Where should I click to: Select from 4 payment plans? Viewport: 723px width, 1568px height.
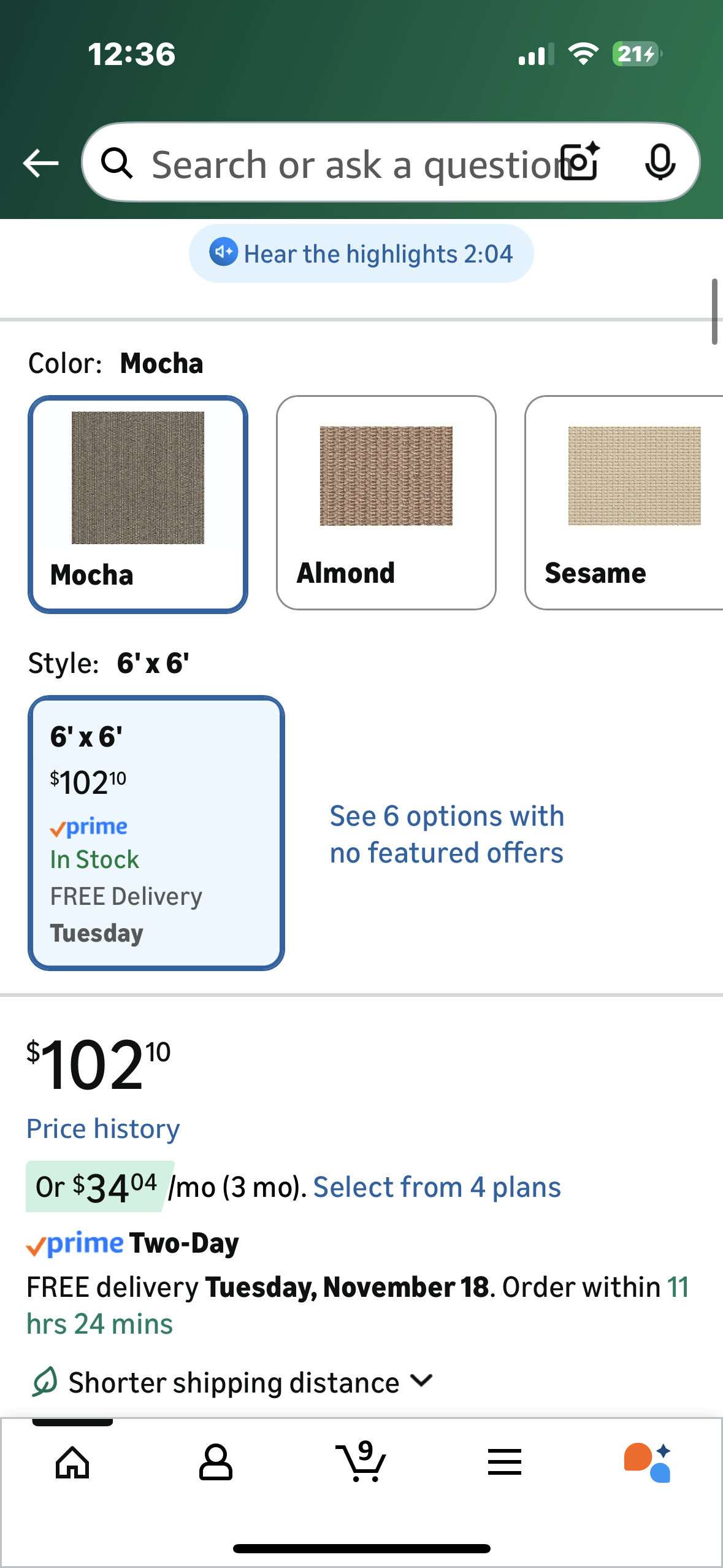(437, 1186)
